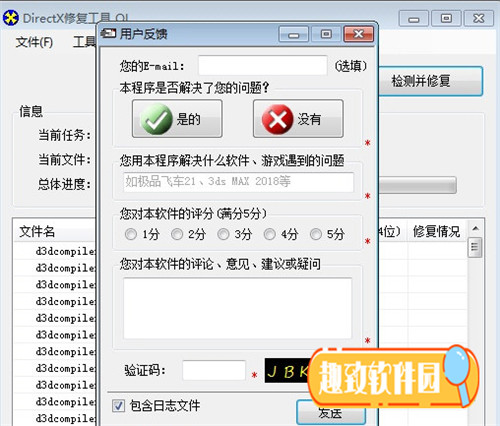
Task: Click the software/game name input field
Action: click(x=238, y=182)
